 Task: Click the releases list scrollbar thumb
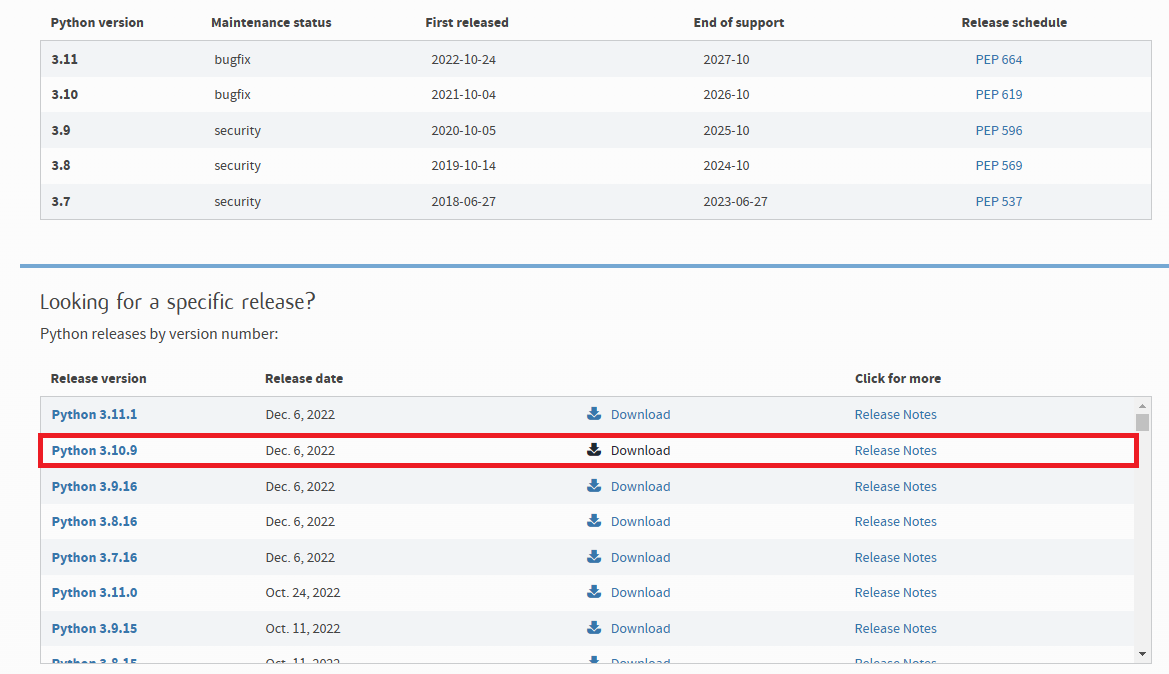[x=1142, y=422]
